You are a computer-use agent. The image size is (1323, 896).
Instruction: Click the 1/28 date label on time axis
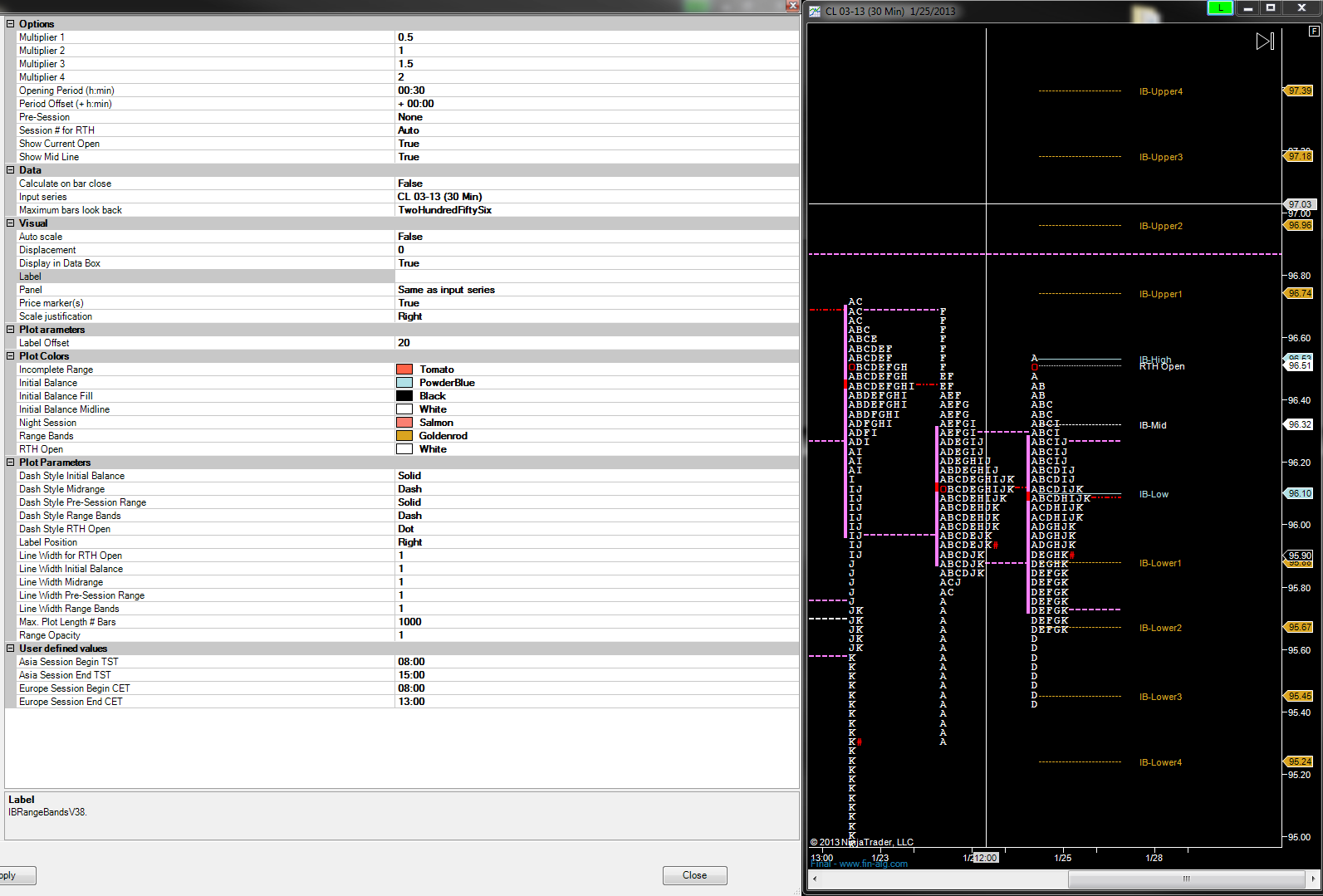[x=1154, y=858]
